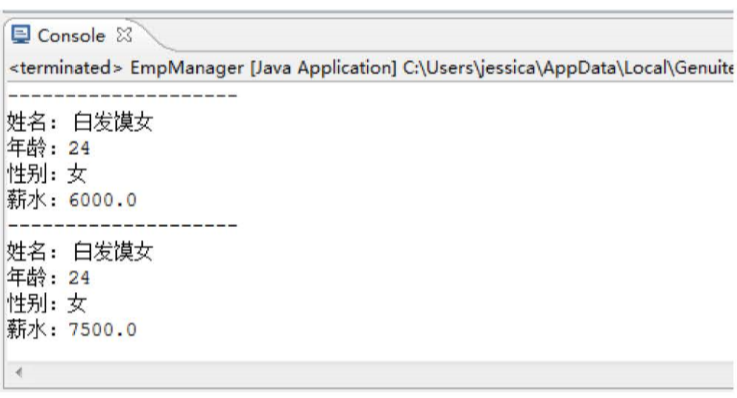Click the 年龄: 24 line of the 7500.0 record

[48, 278]
